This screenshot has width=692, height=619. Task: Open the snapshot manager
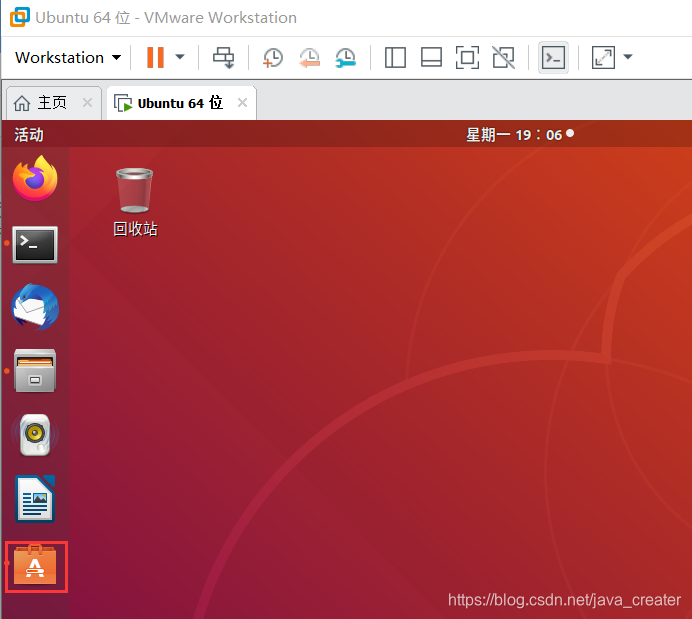coord(346,58)
